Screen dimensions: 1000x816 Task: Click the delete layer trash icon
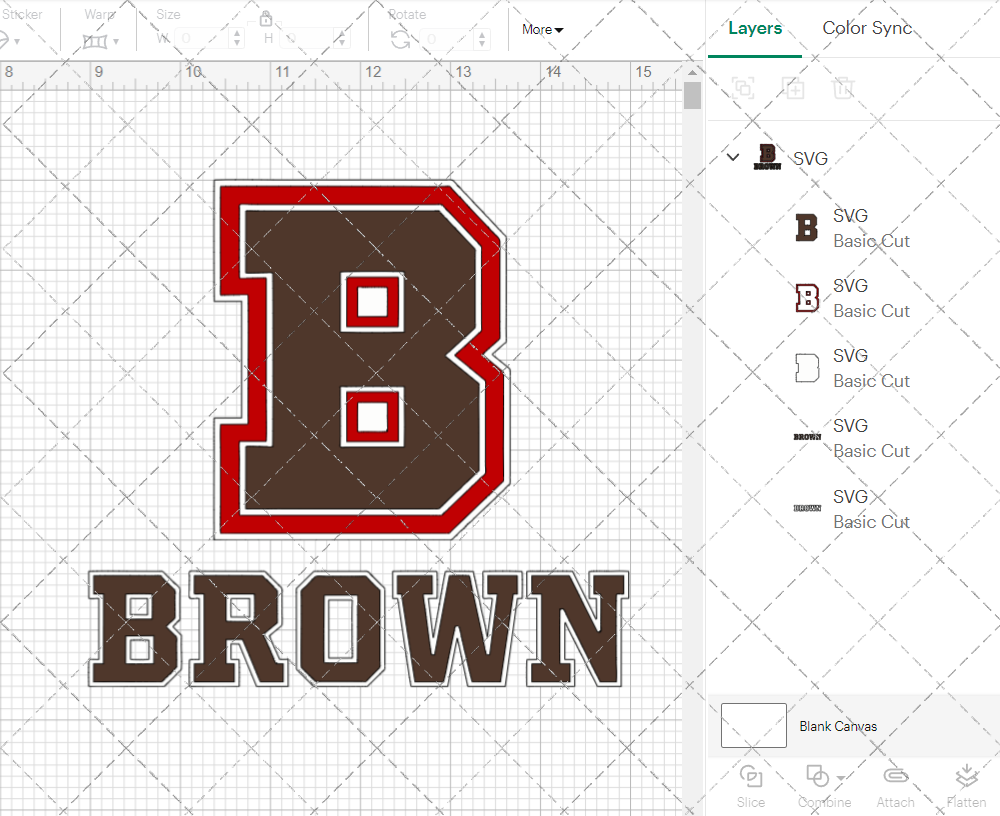844,88
